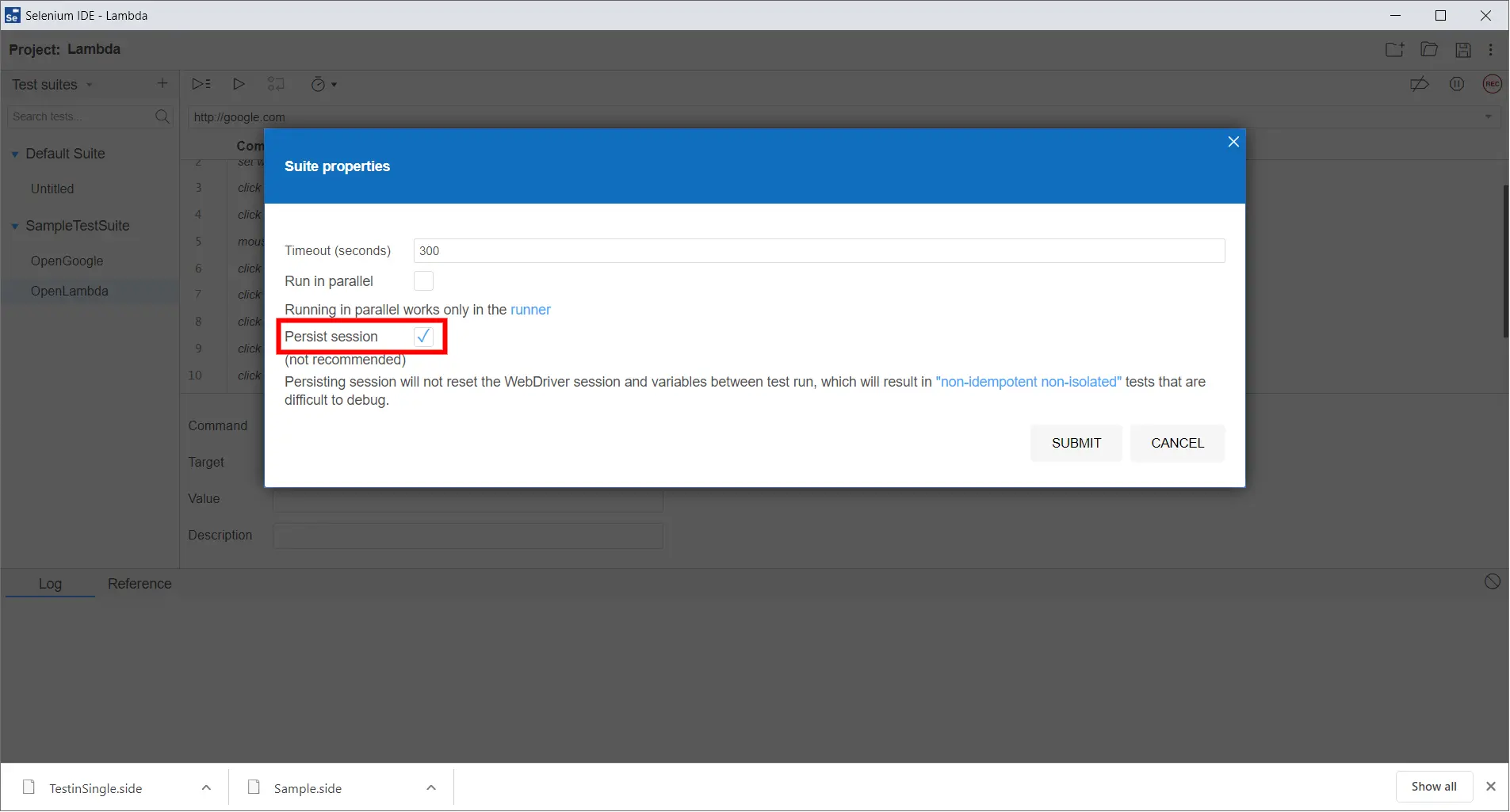Click the Timeout seconds input field
Image resolution: width=1510 pixels, height=812 pixels.
click(x=818, y=251)
